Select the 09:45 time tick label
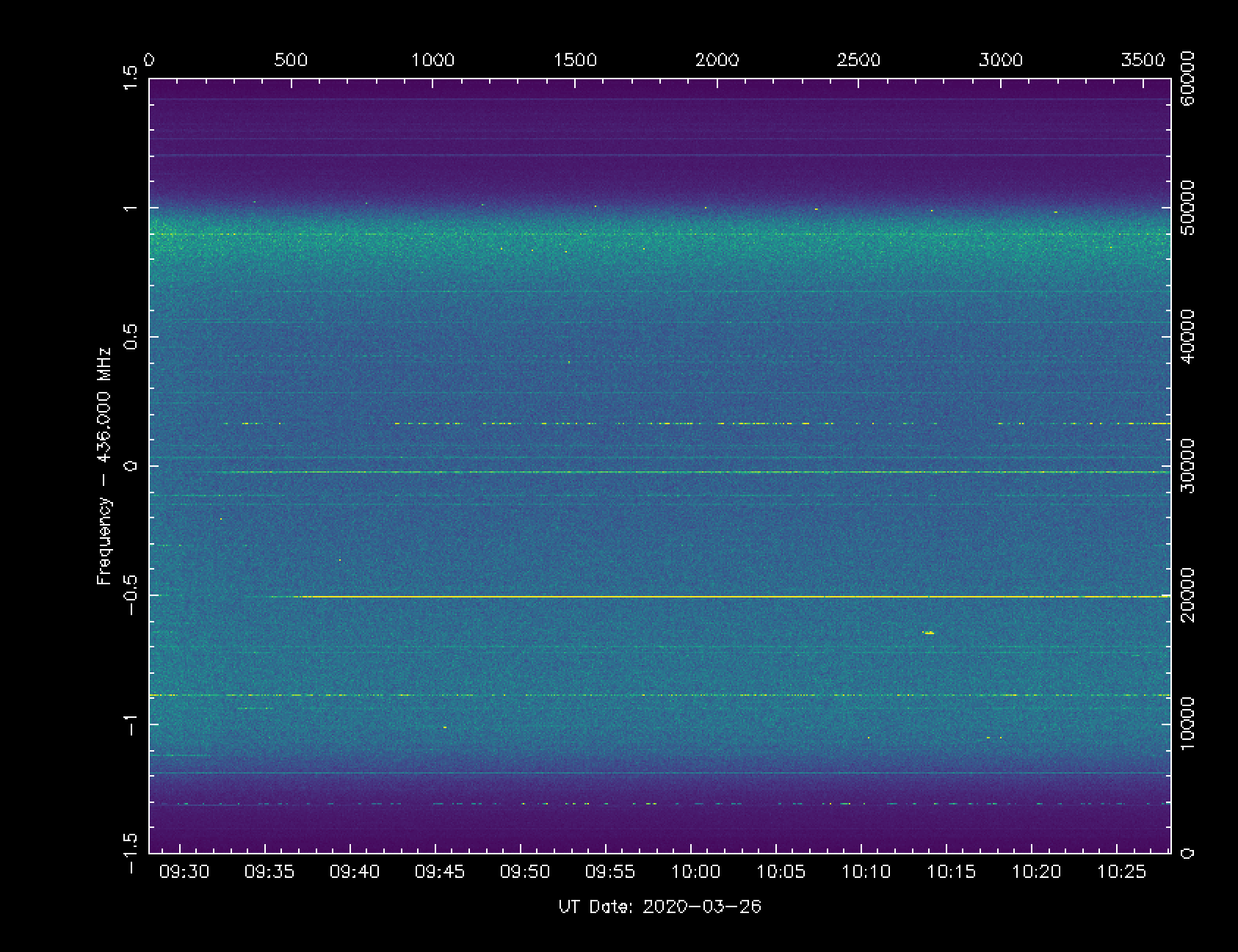1238x952 pixels. click(441, 872)
